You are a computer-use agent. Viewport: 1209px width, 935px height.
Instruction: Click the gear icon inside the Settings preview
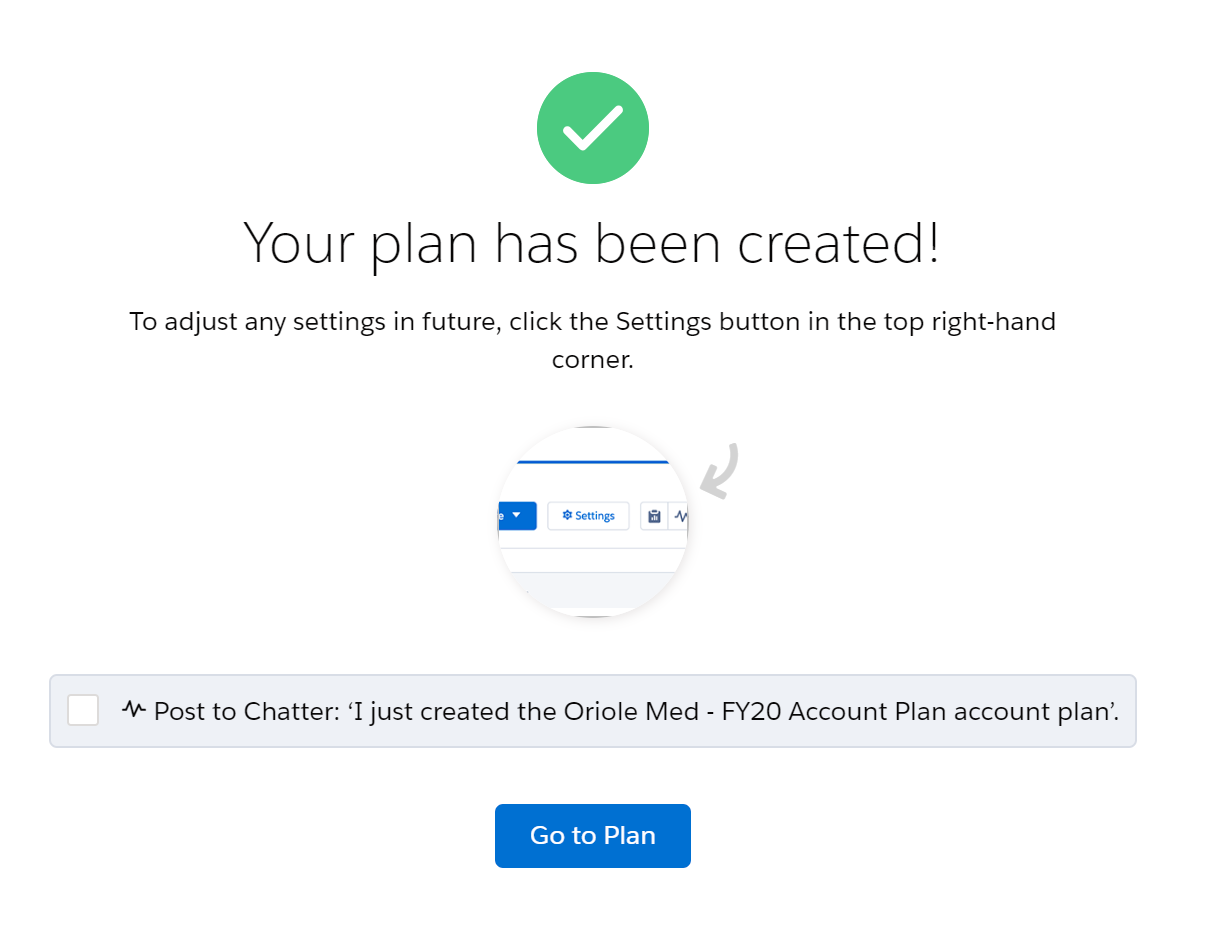567,516
